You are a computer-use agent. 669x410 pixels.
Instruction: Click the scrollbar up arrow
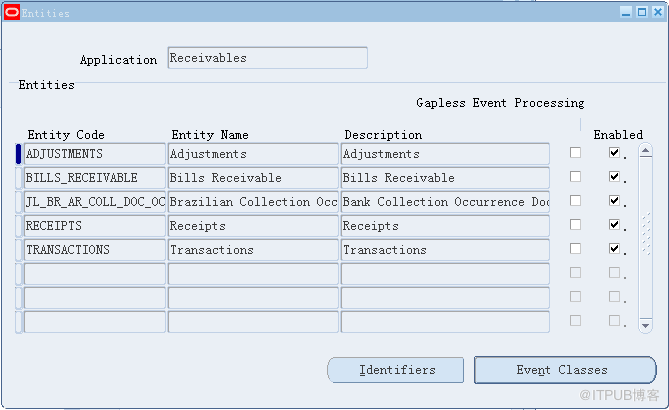[x=645, y=151]
